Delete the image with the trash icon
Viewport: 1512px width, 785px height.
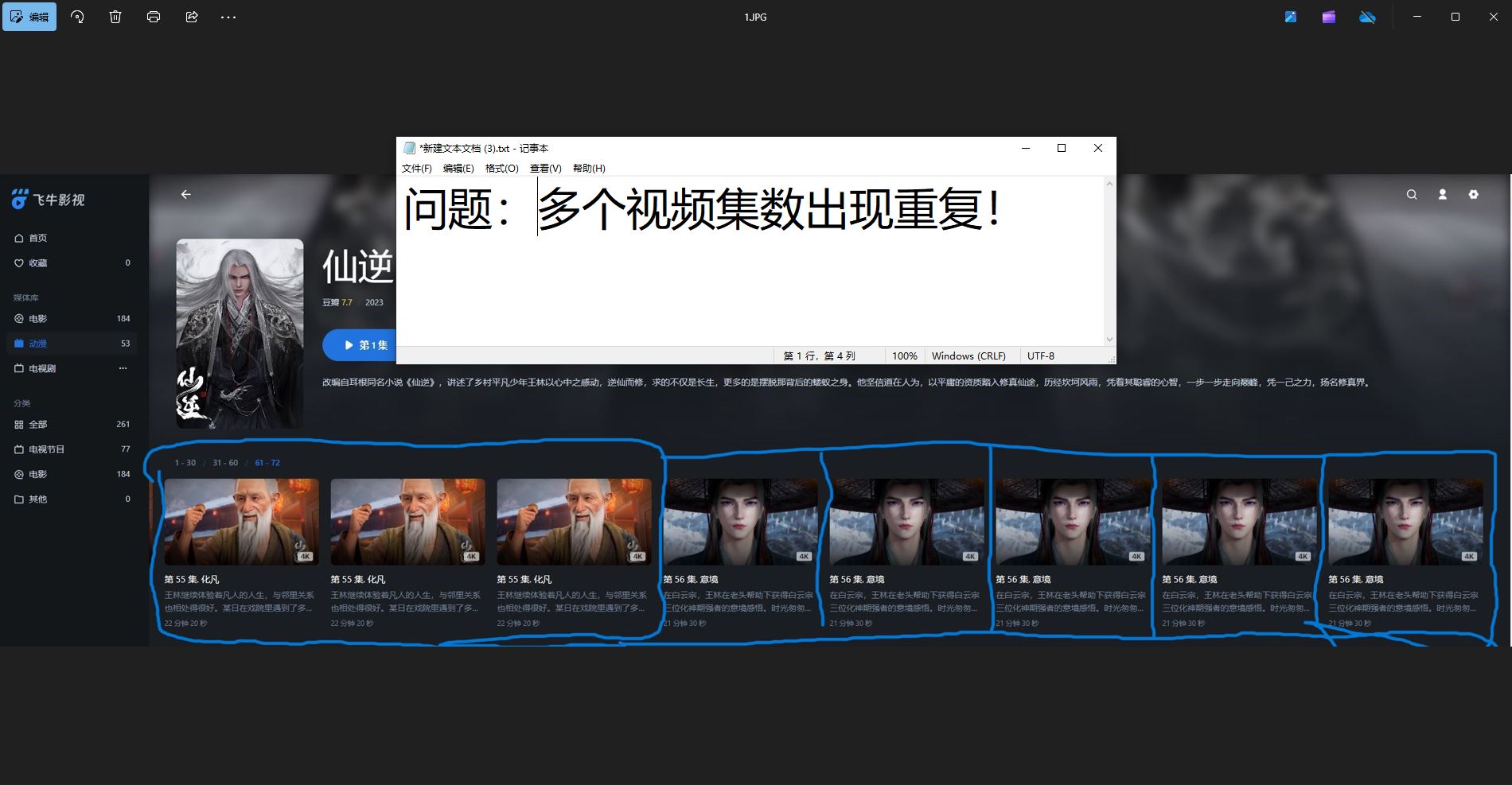coord(115,17)
